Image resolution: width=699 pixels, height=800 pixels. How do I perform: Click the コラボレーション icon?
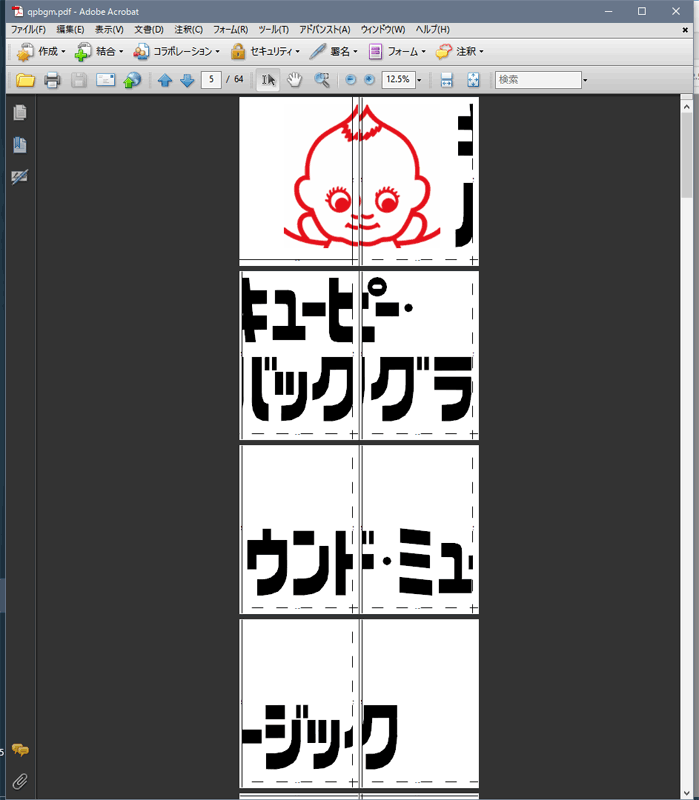[141, 52]
